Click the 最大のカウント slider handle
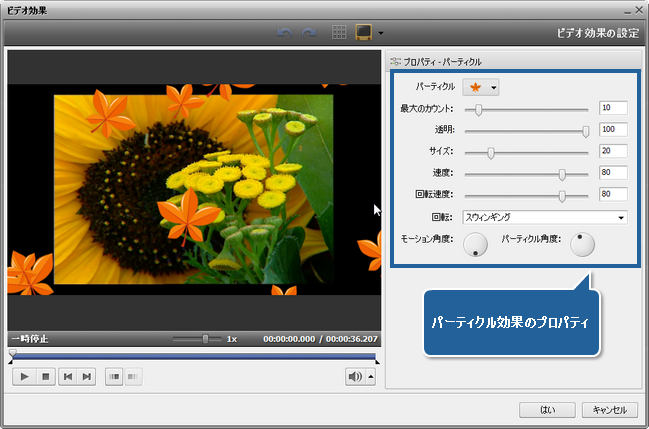Image resolution: width=649 pixels, height=429 pixels. click(479, 108)
